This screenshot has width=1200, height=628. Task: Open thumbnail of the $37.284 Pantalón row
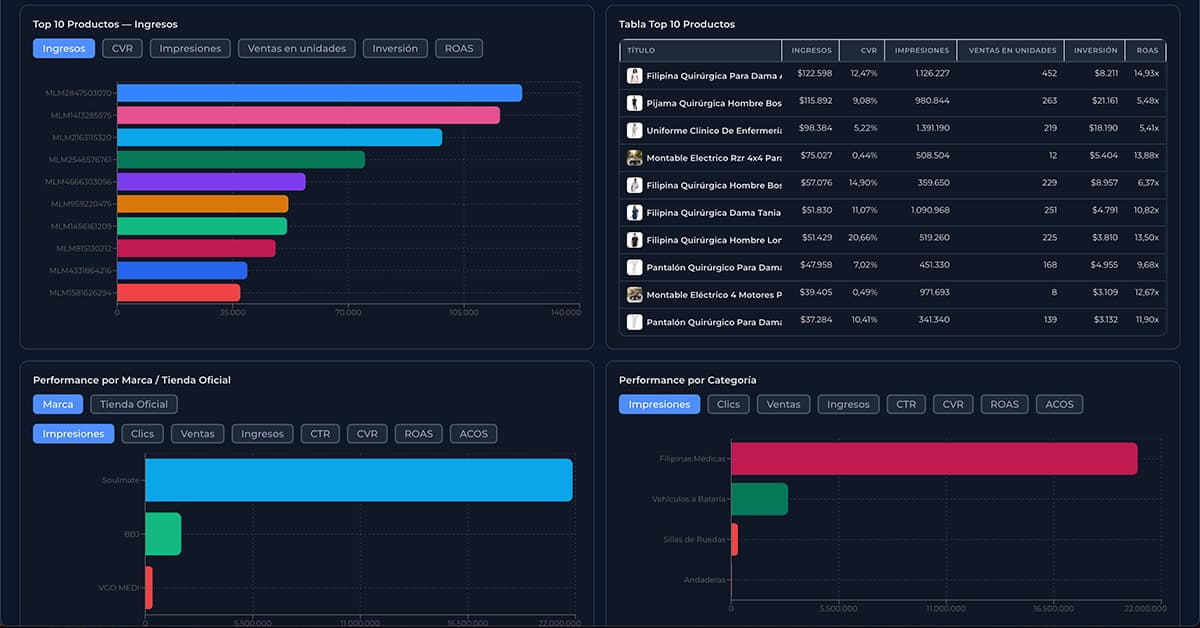pos(634,322)
